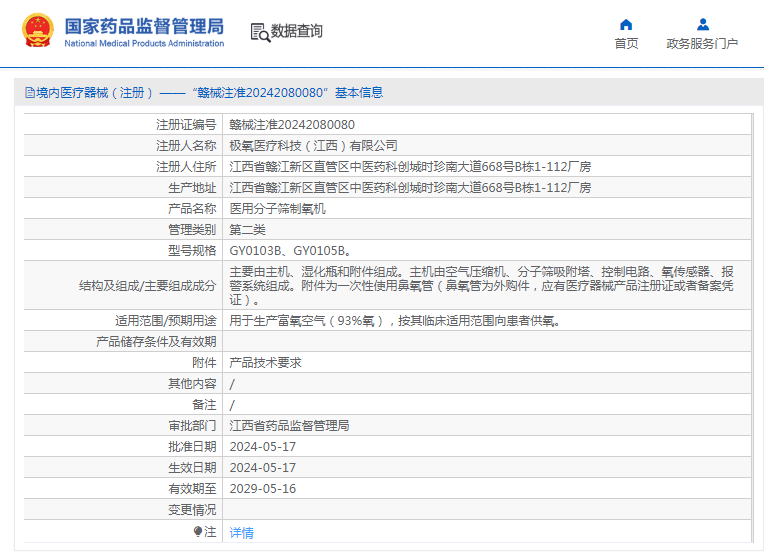Viewport: 764px width, 556px height.
Task: Click the 第二类 management category value
Action: [x=248, y=230]
